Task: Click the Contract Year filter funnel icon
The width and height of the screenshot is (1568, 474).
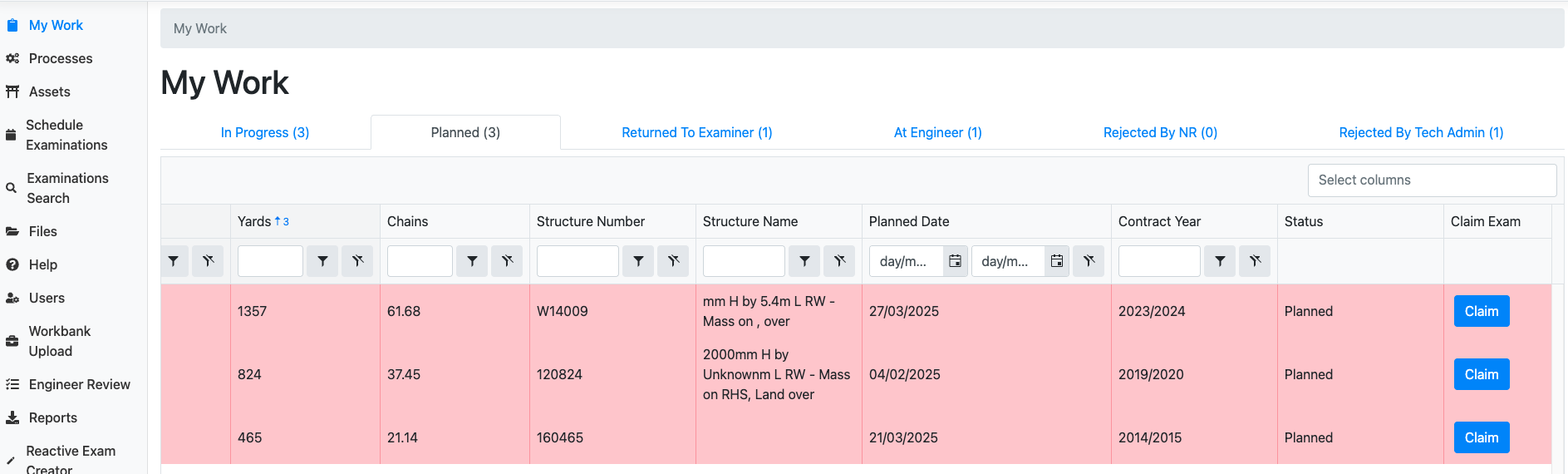Action: coord(1220,261)
